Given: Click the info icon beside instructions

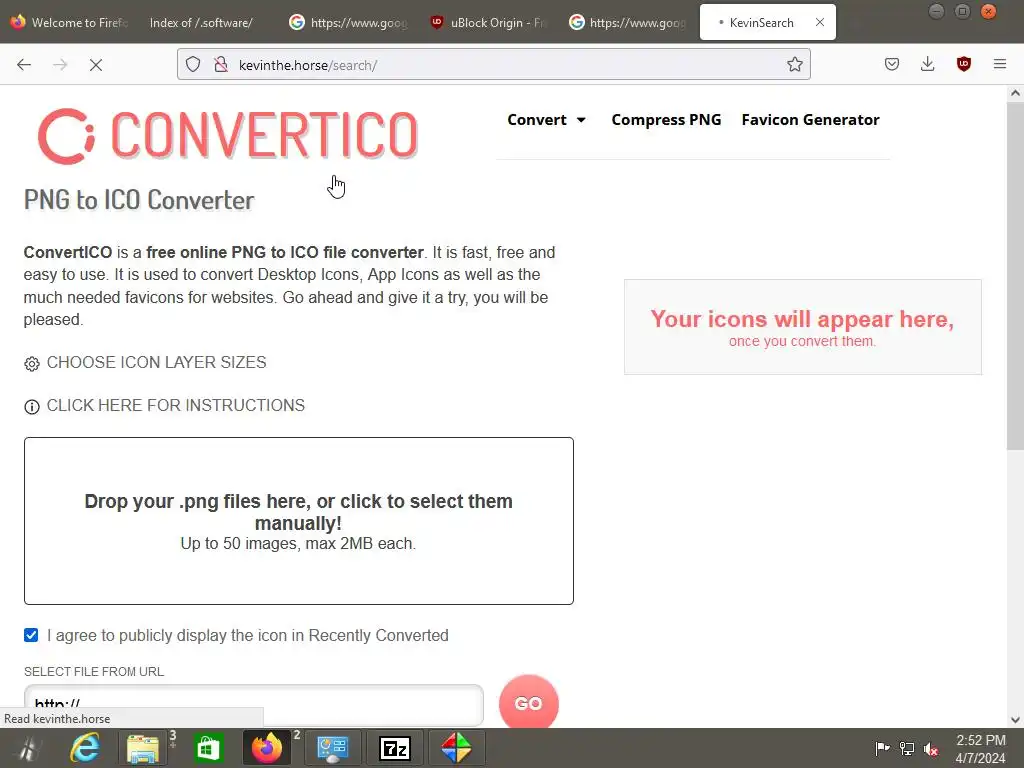Looking at the screenshot, I should (x=31, y=407).
